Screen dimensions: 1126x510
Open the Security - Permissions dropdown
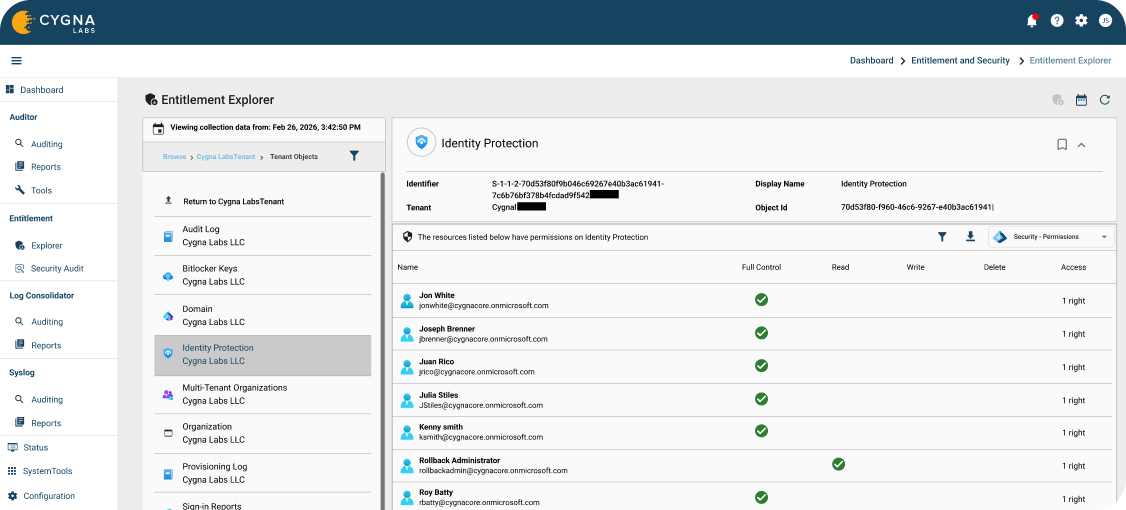tap(1051, 236)
